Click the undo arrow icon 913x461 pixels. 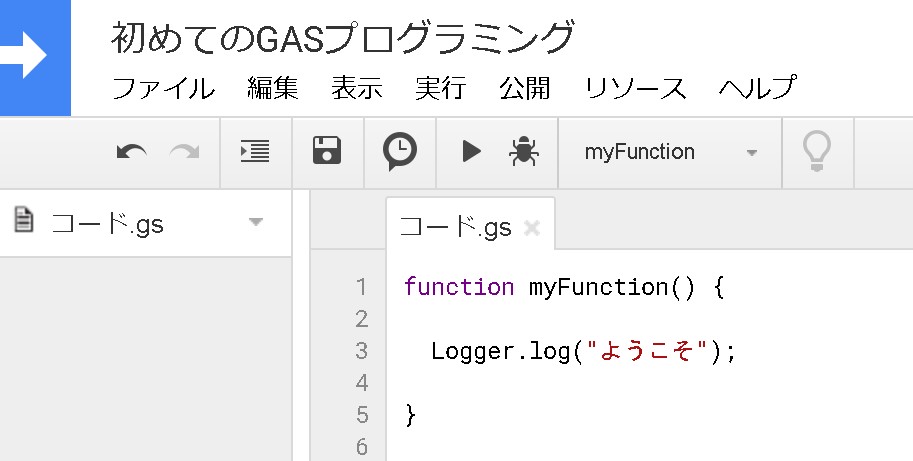click(131, 152)
